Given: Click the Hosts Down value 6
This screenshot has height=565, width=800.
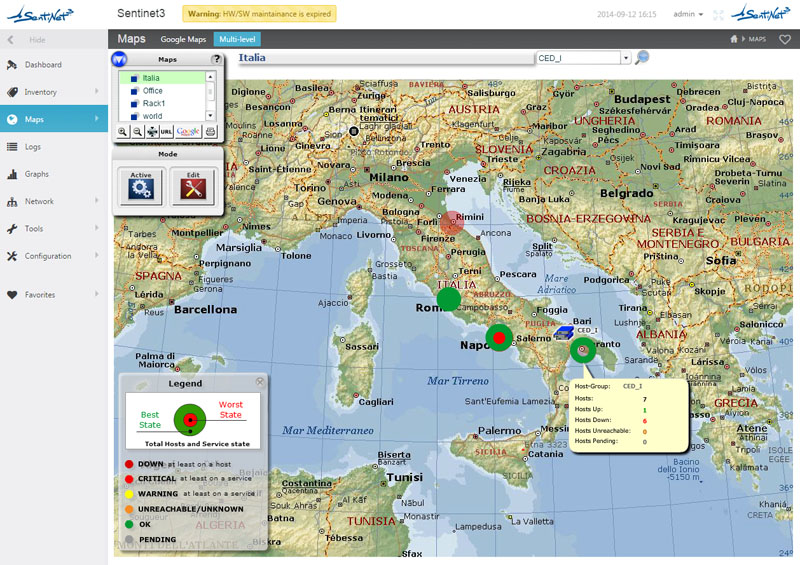Looking at the screenshot, I should pos(644,421).
